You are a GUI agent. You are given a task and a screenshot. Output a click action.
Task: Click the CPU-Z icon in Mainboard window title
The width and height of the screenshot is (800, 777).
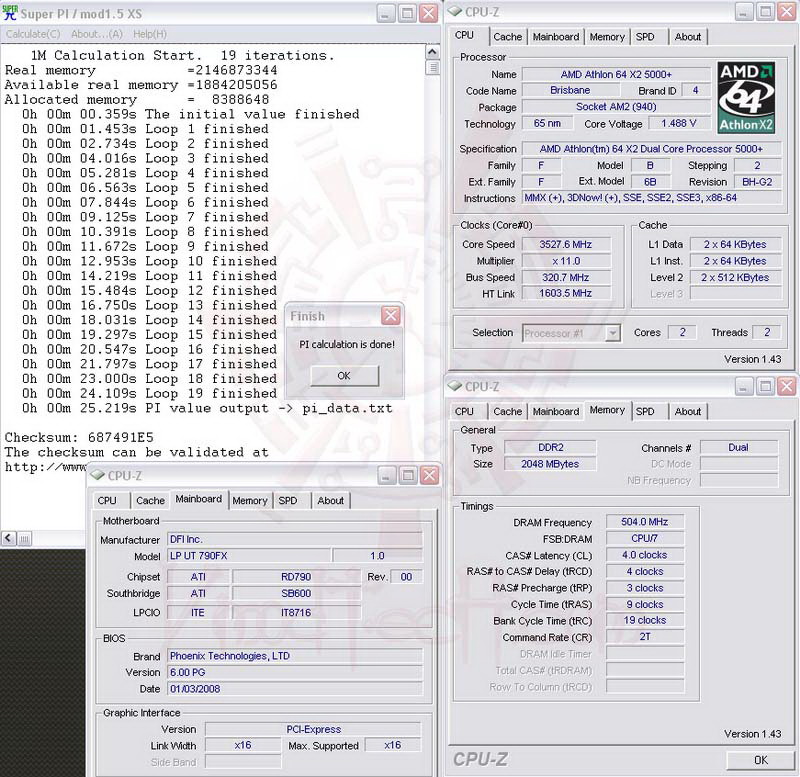click(97, 475)
